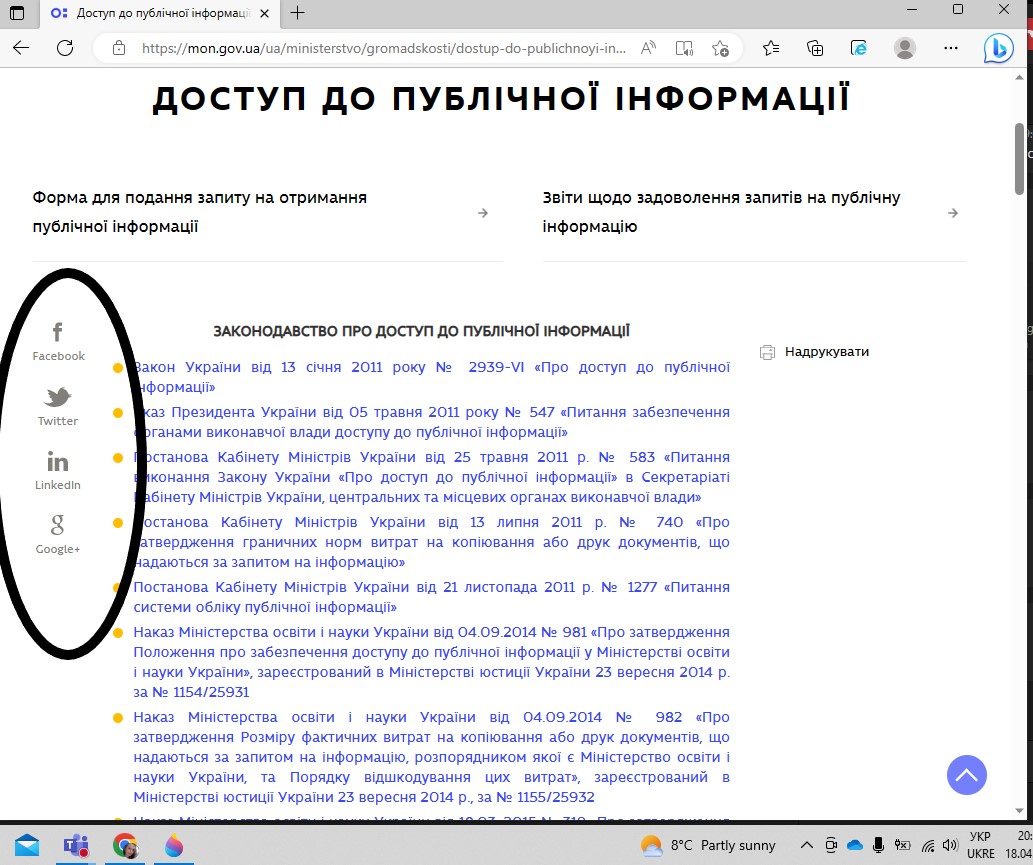Open the Bing sidebar button
This screenshot has height=865, width=1033.
[x=998, y=48]
